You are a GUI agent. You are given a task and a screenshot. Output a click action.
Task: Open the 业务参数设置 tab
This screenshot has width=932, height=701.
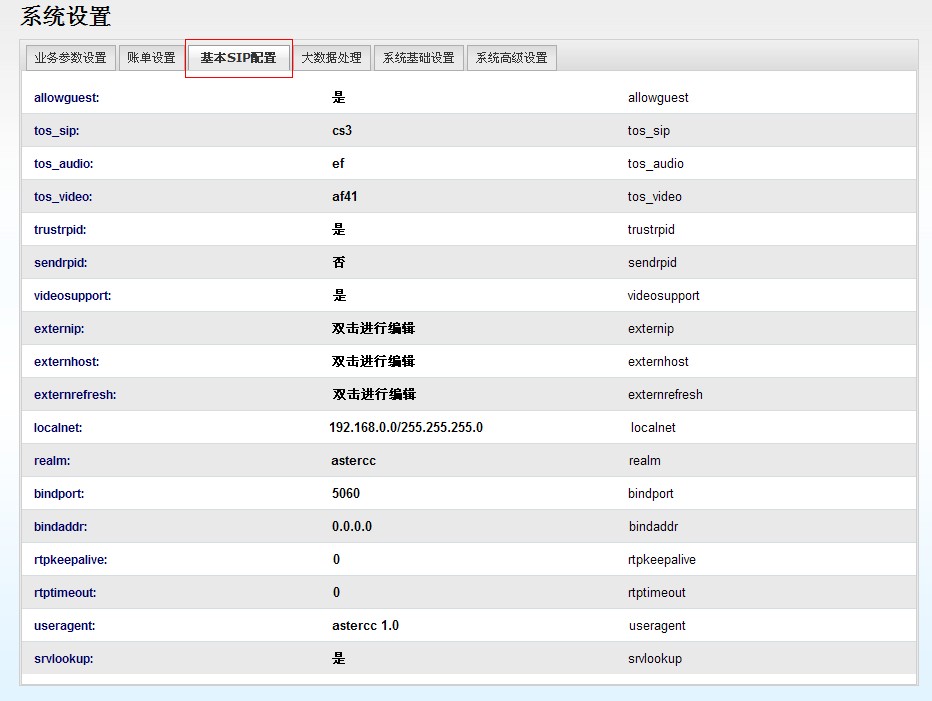70,58
